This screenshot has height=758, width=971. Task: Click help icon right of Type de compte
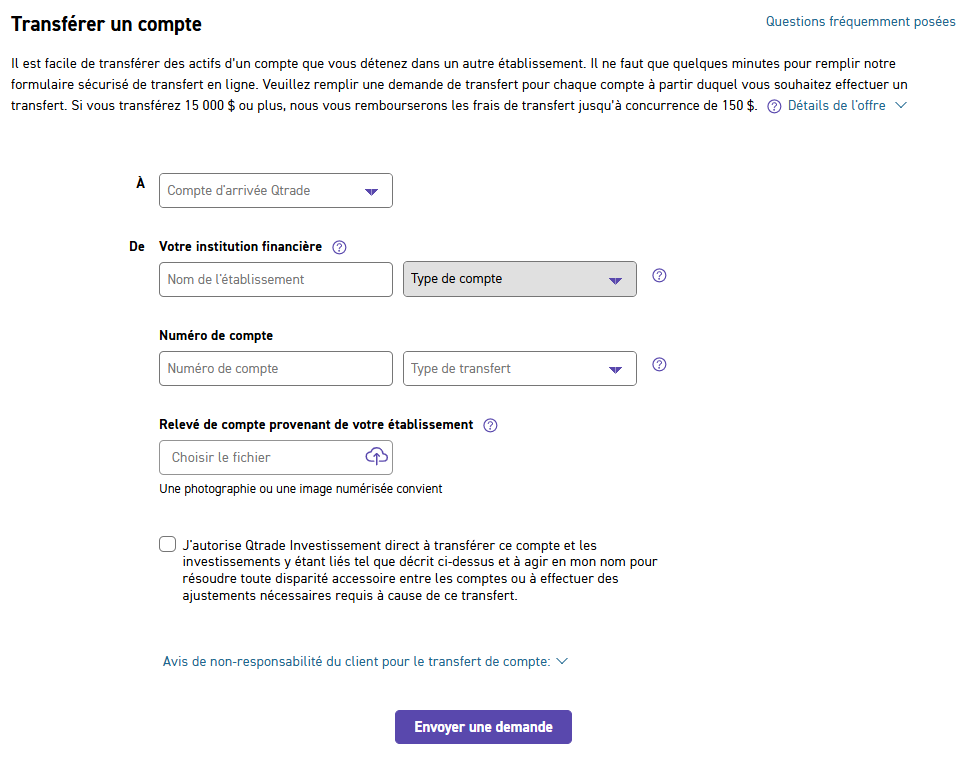[x=659, y=276]
